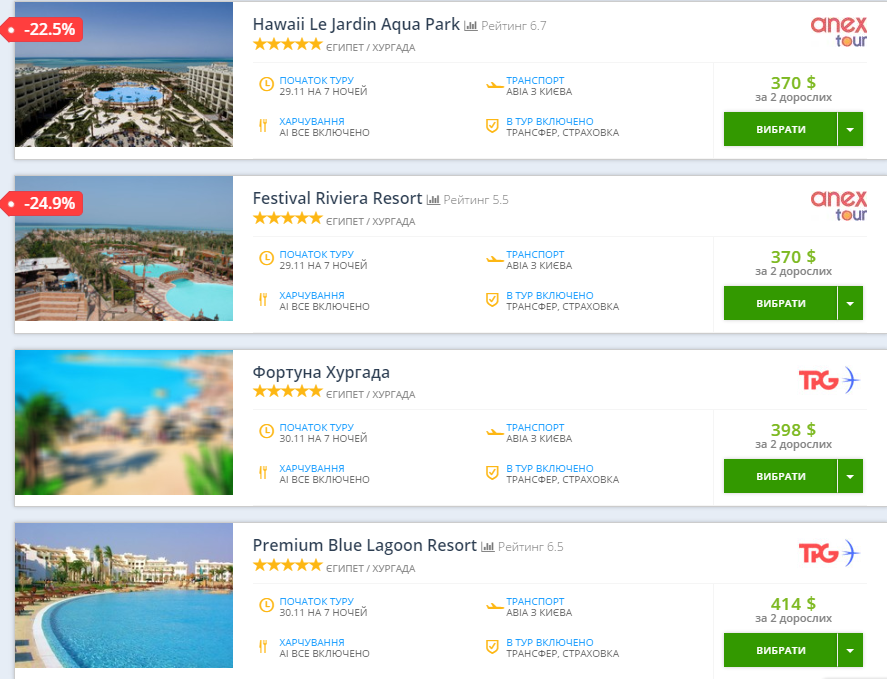Click the shield included icon on Hawaii Le Jardin
This screenshot has height=679, width=887.
tap(492, 126)
